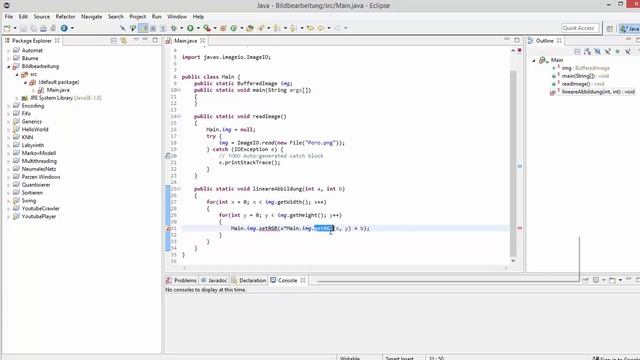Viewport: 640px width, 360px height.
Task: Select the MarkovModell project
Action: tap(39, 153)
